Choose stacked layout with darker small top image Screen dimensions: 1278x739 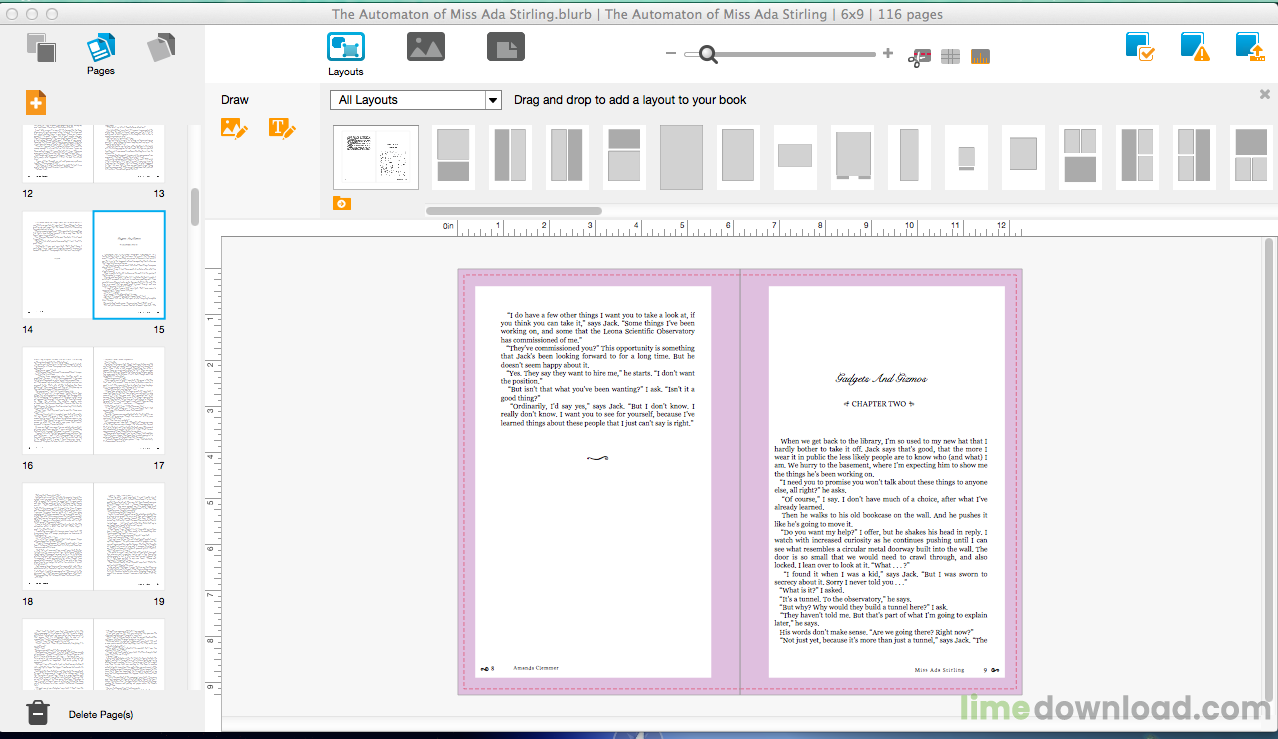point(624,157)
